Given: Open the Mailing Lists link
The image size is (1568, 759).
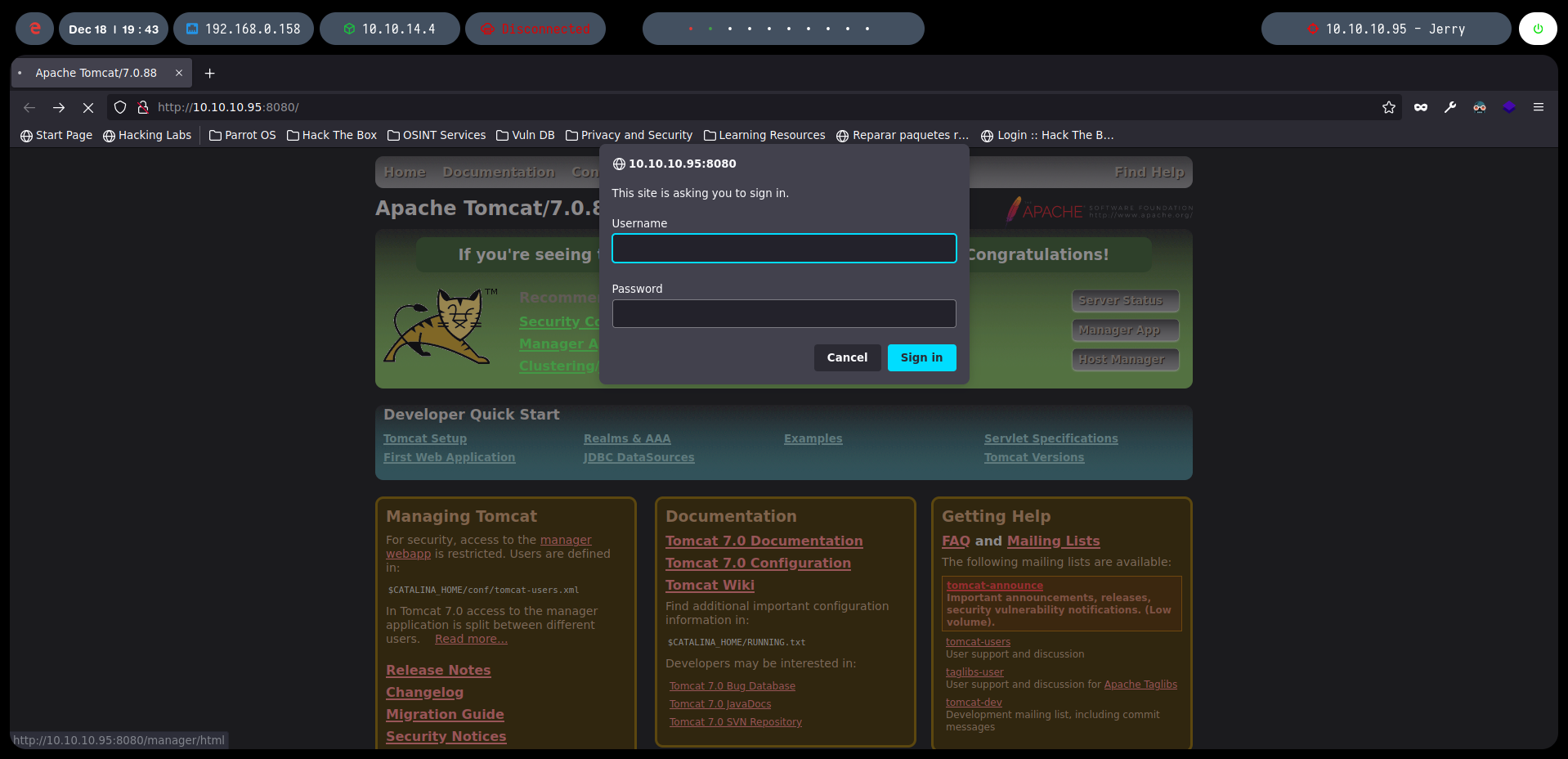Looking at the screenshot, I should tap(1054, 541).
